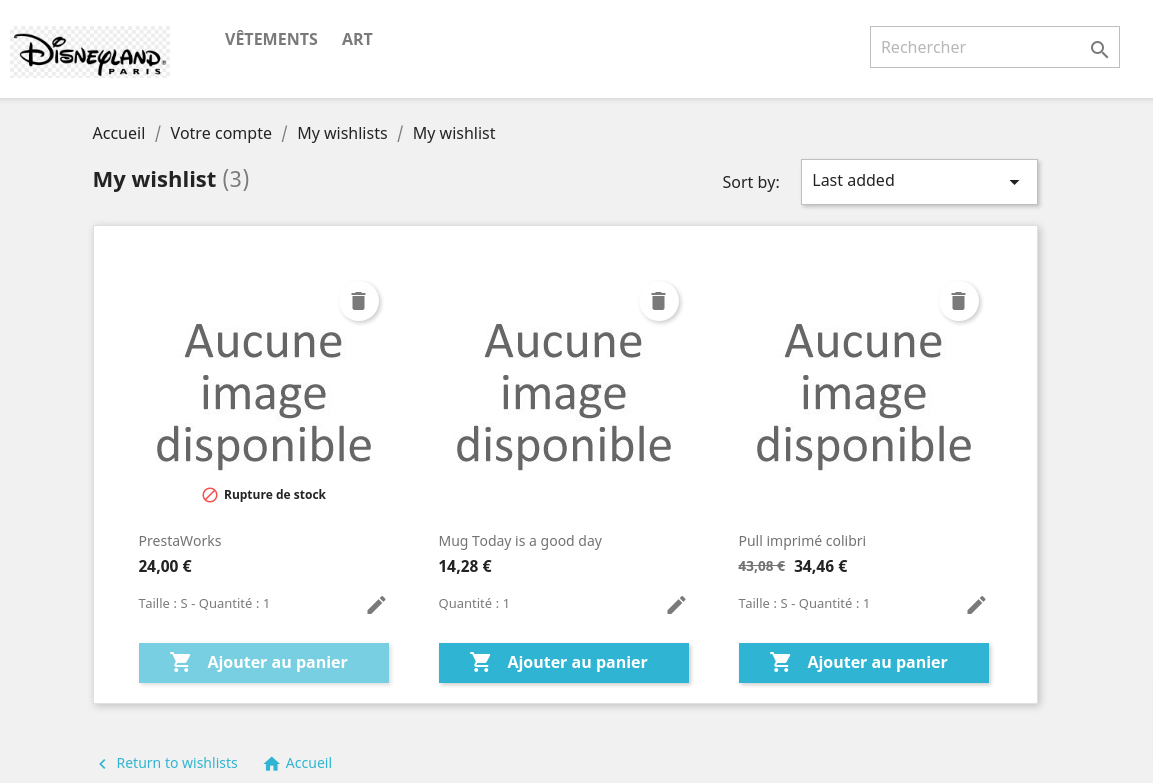Screen dimensions: 1153x783
Task: Click Quantité : 1 under the Mug item
Action: tap(474, 604)
